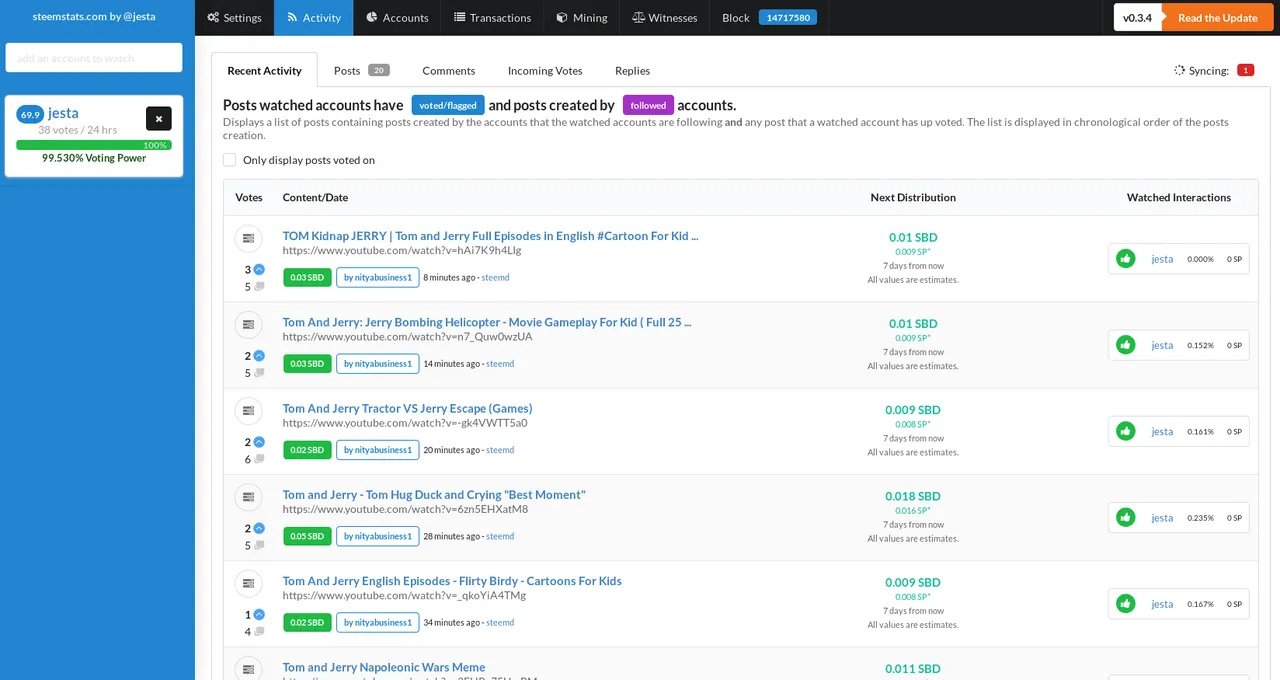
Task: Click steemd link on 28 minutes ago post
Action: pyautogui.click(x=500, y=536)
